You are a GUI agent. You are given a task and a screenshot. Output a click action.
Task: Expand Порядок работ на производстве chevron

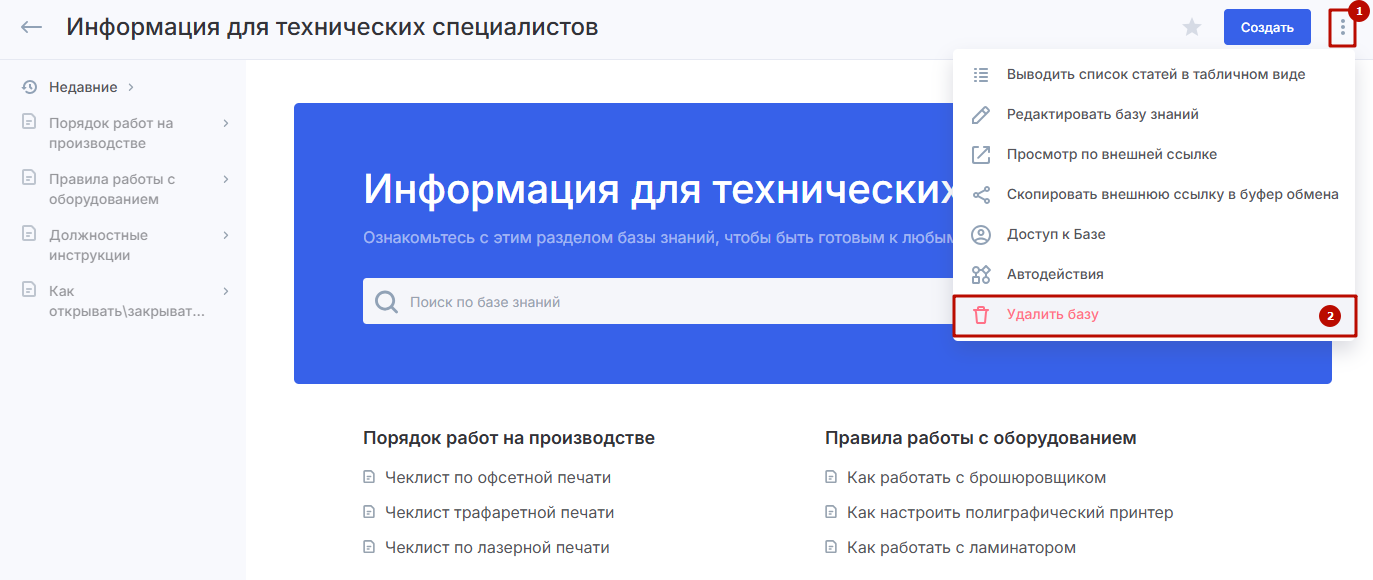(x=226, y=123)
